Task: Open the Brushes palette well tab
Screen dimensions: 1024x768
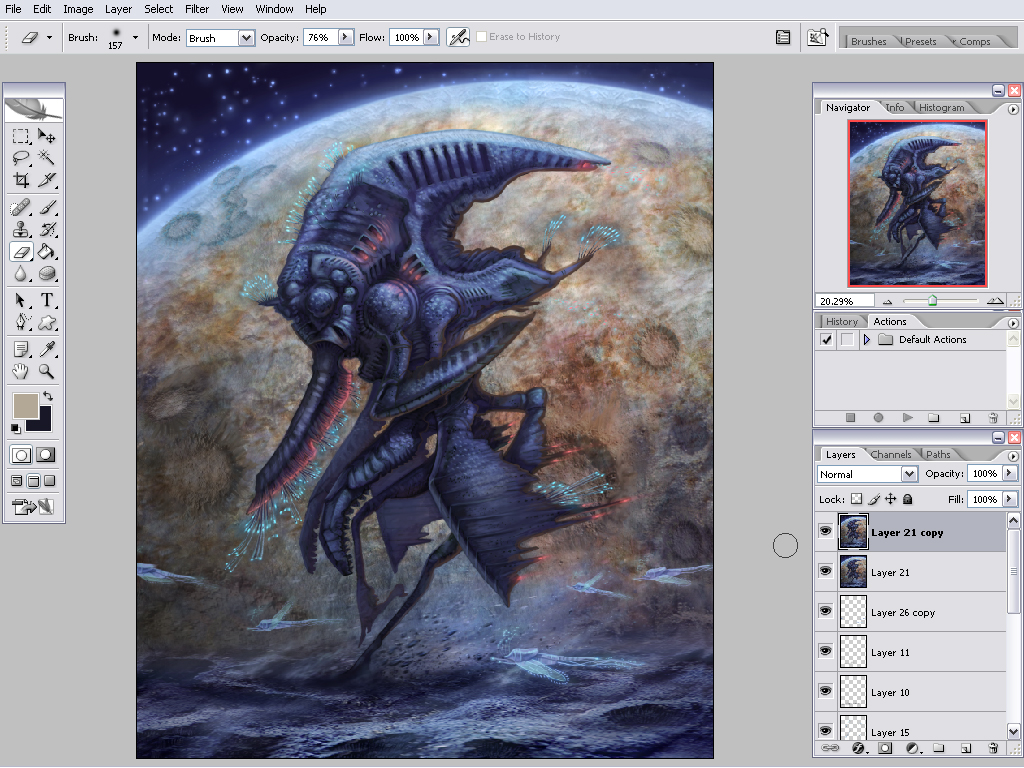Action: 868,41
